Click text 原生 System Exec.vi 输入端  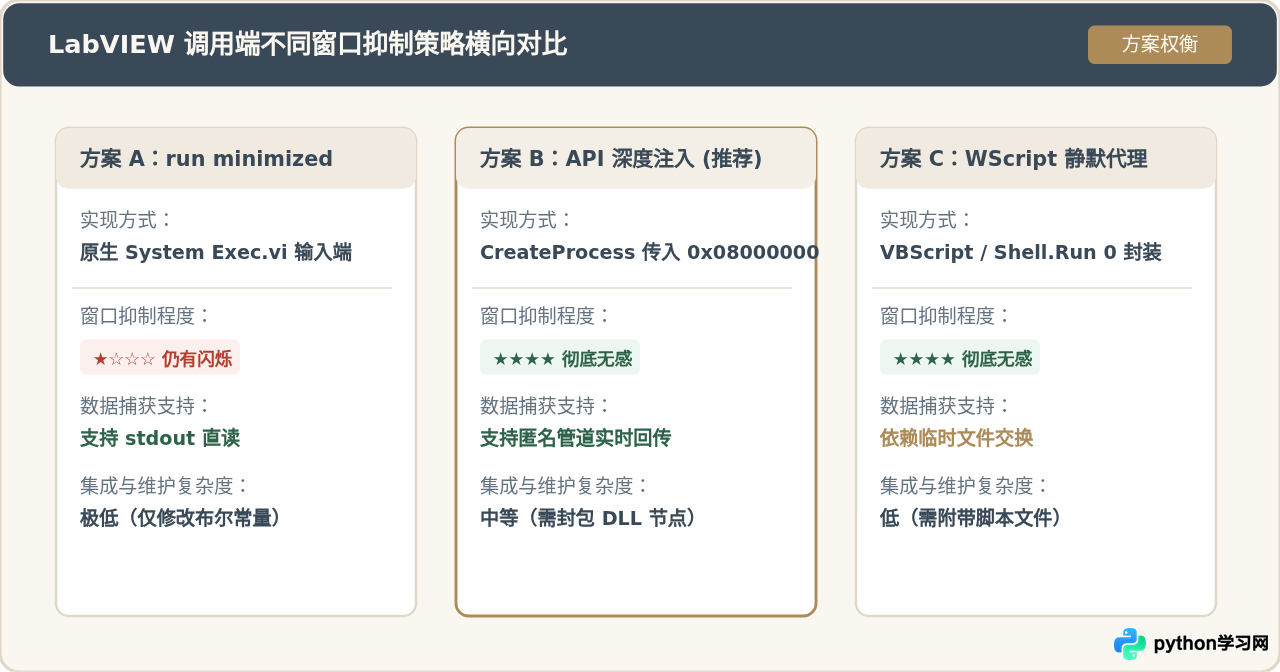216,252
